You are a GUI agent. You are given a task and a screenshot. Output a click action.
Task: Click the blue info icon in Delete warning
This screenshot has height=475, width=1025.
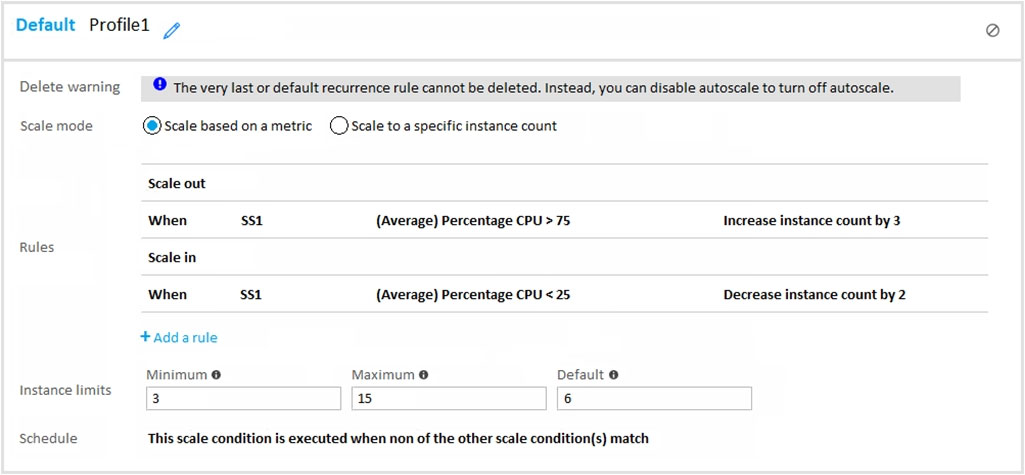(160, 84)
